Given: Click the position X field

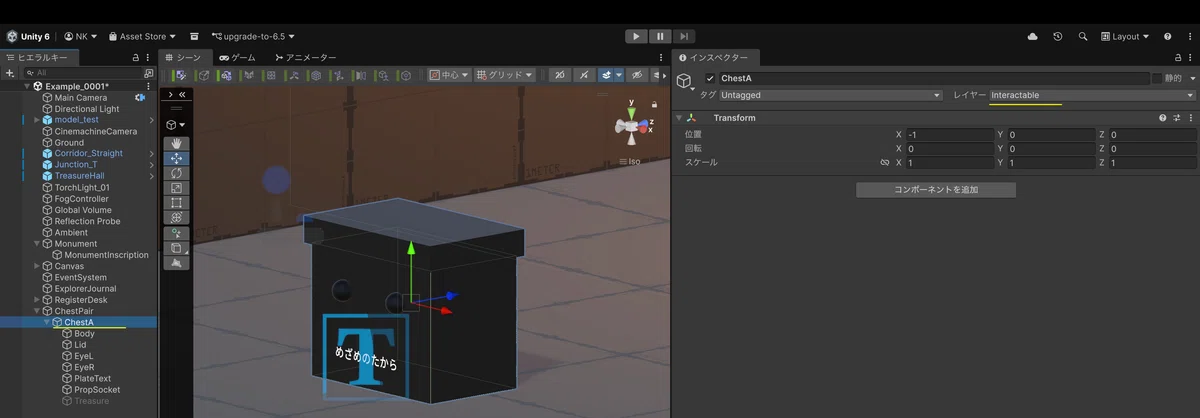Looking at the screenshot, I should (948, 134).
